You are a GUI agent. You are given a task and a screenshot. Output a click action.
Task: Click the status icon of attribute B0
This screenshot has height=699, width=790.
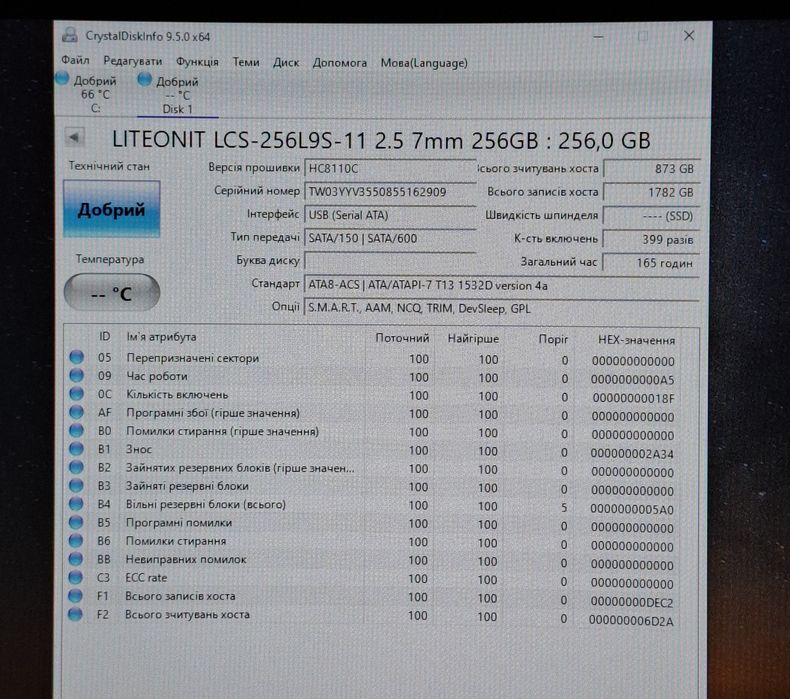(x=77, y=430)
